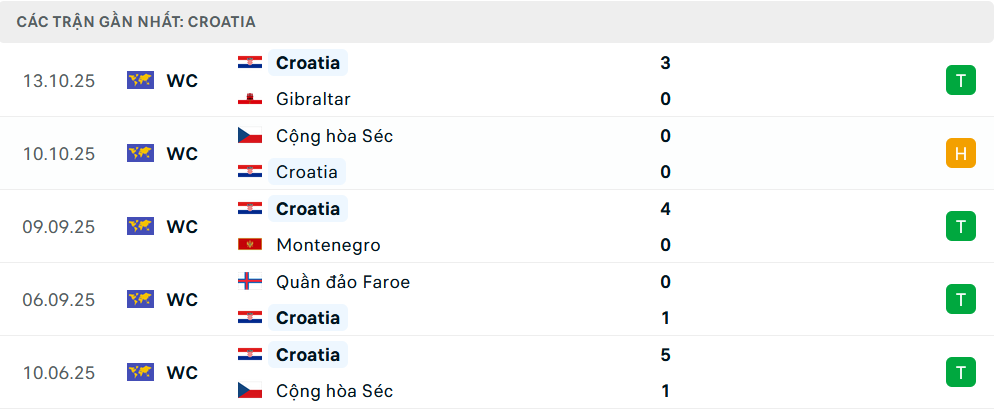Click the orange H draw badge
Viewport: 1005px width, 411px height.
tap(960, 154)
